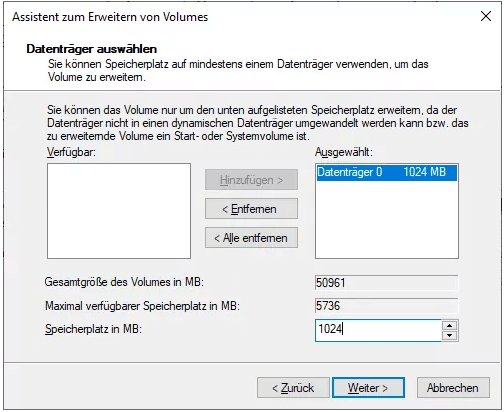Viewport: 504px width, 412px height.
Task: Click the Gesamtgröße des Volumes value 50961
Action: 387,283
